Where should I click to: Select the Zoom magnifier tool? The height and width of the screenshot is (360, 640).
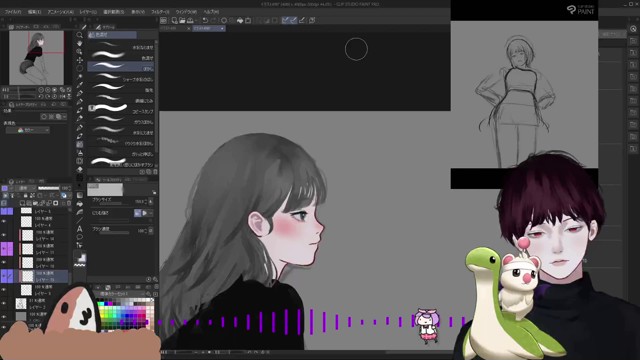(80, 35)
